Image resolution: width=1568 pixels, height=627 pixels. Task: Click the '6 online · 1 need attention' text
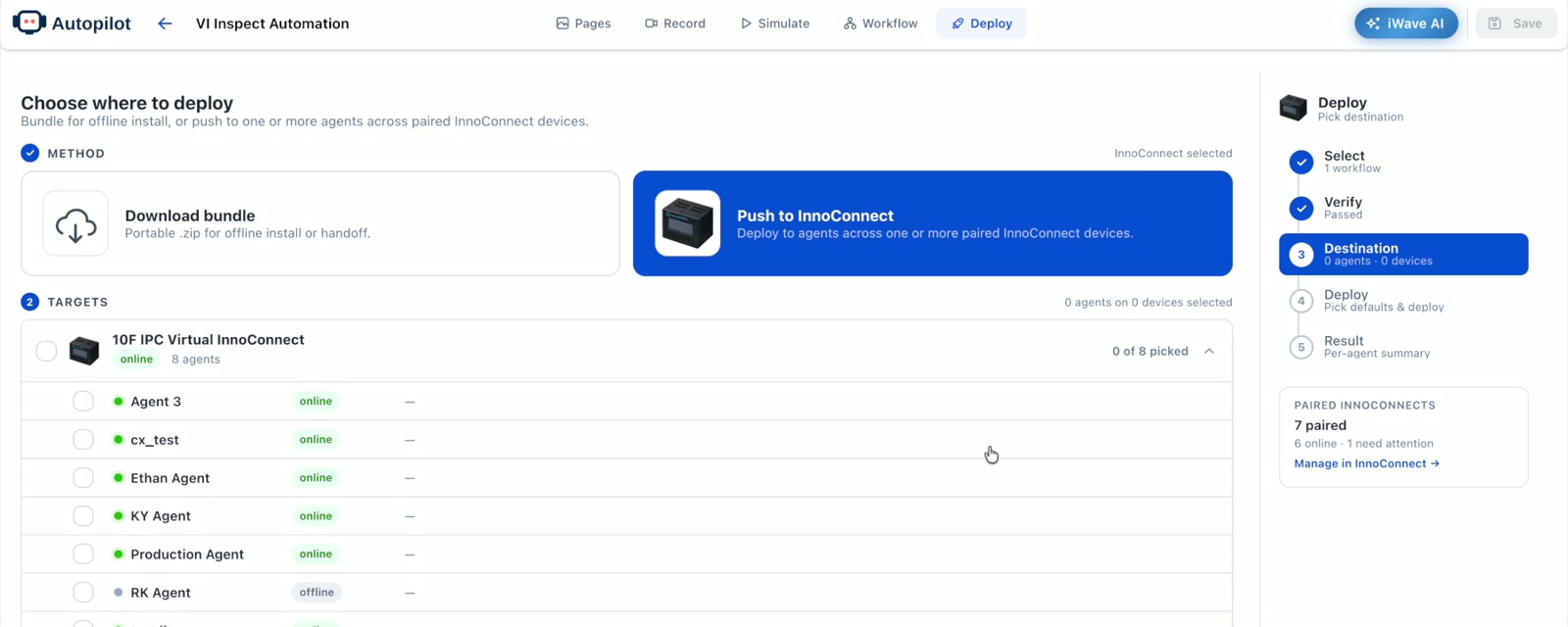1363,444
